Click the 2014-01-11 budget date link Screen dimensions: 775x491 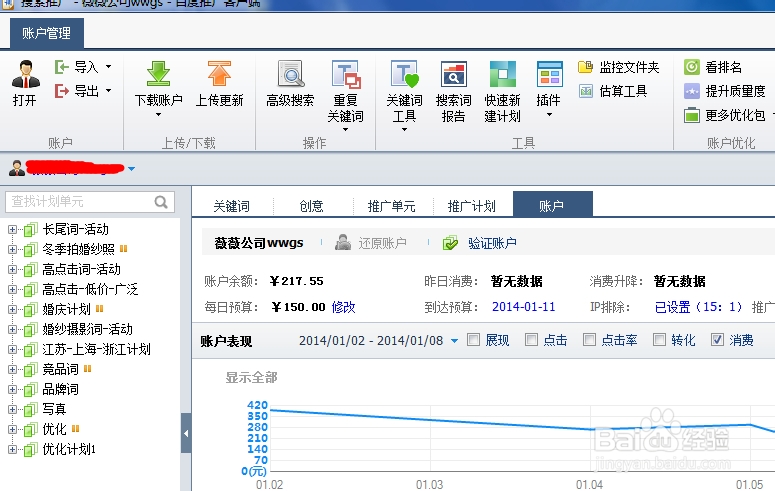(523, 307)
